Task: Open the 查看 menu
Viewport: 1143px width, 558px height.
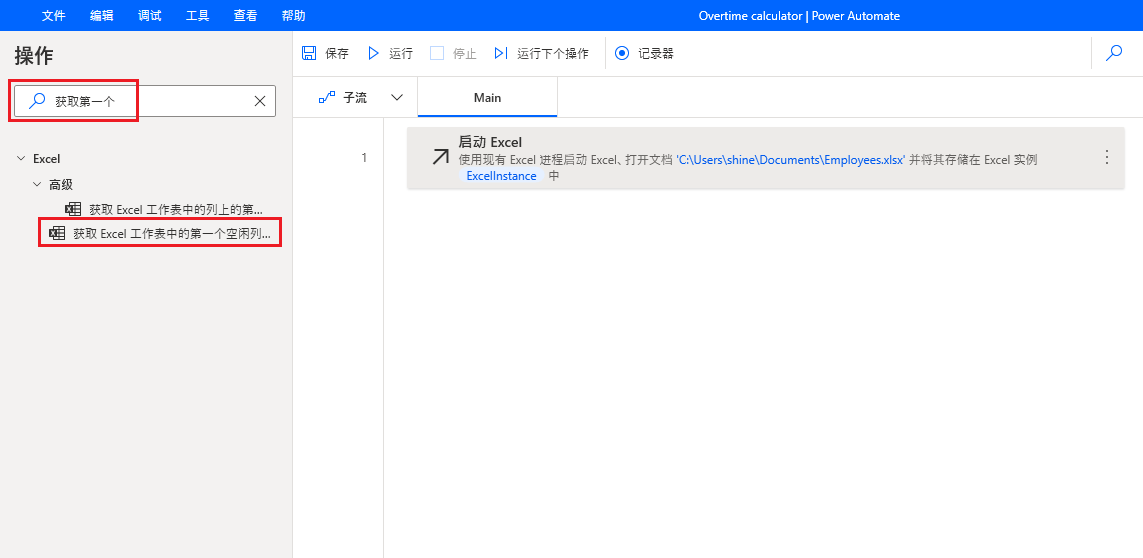Action: 245,15
